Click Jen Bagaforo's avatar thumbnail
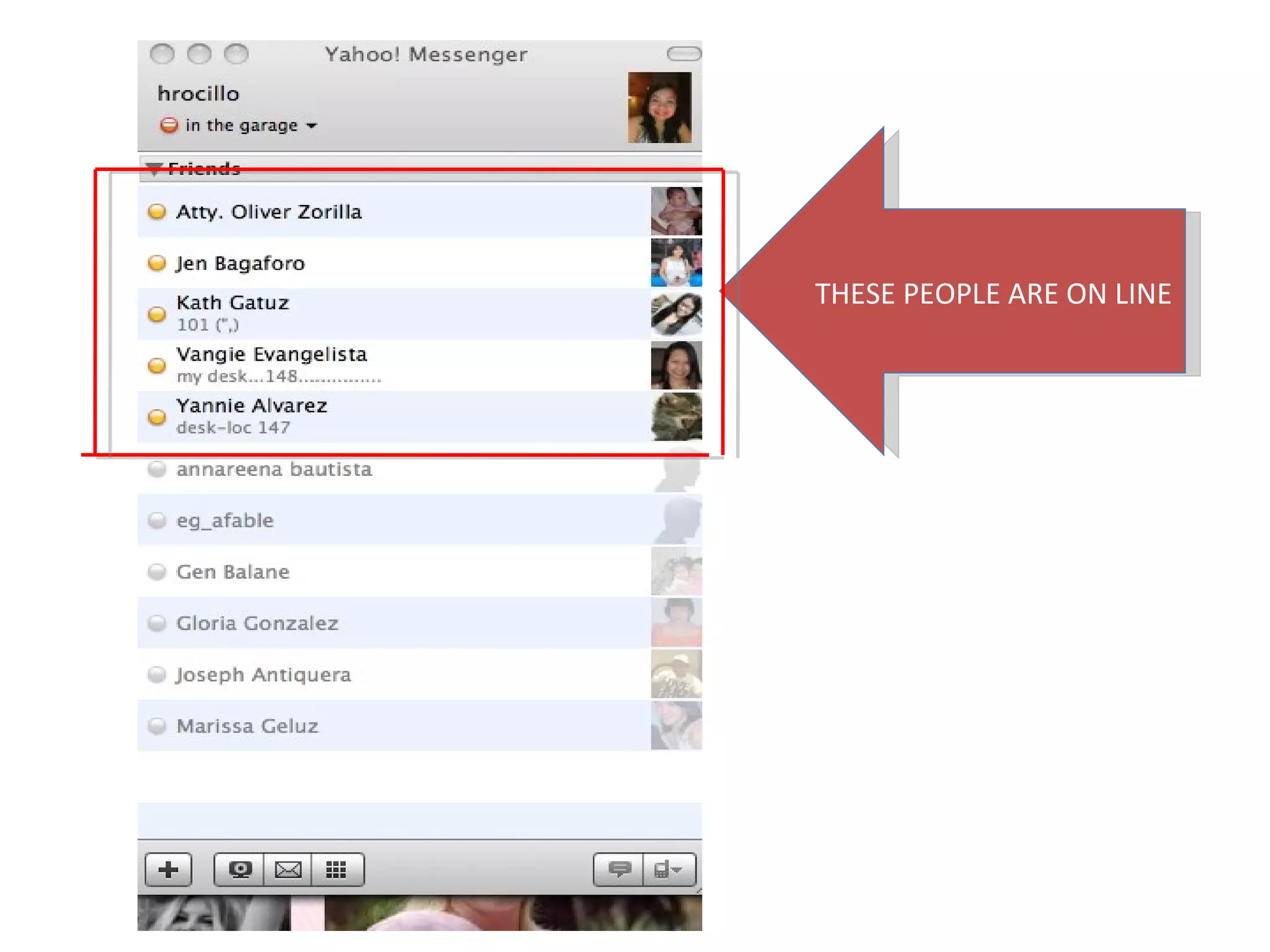Image resolution: width=1270 pixels, height=952 pixels. [x=677, y=263]
